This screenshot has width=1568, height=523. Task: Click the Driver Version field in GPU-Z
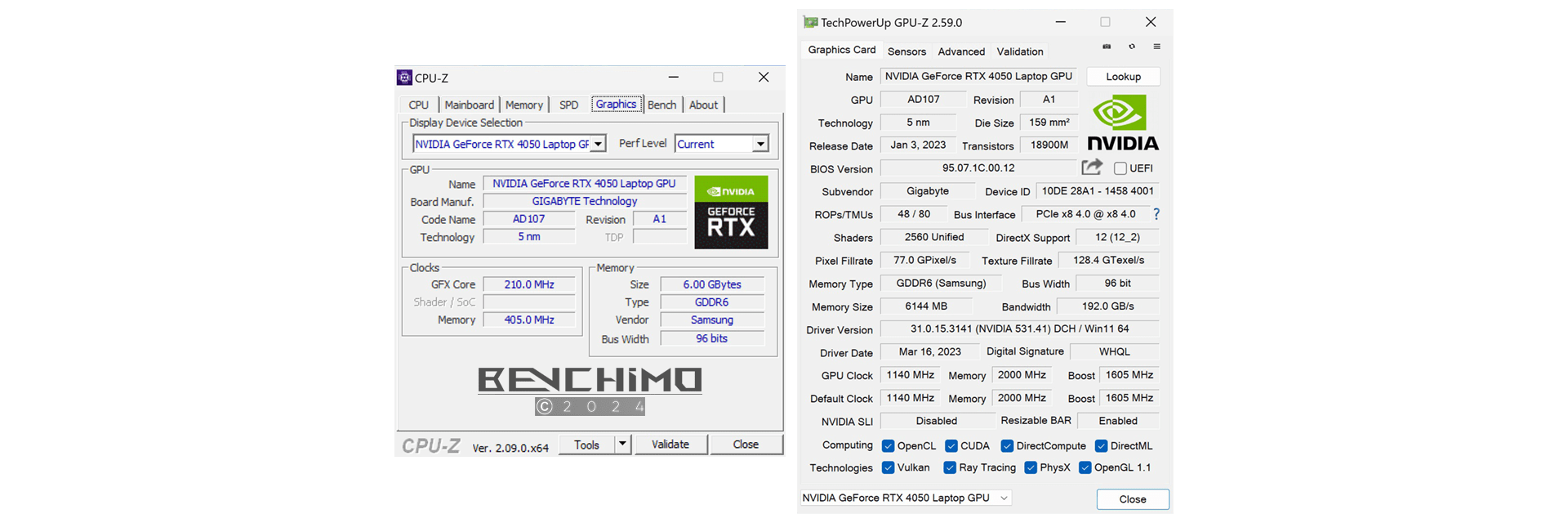(1019, 329)
